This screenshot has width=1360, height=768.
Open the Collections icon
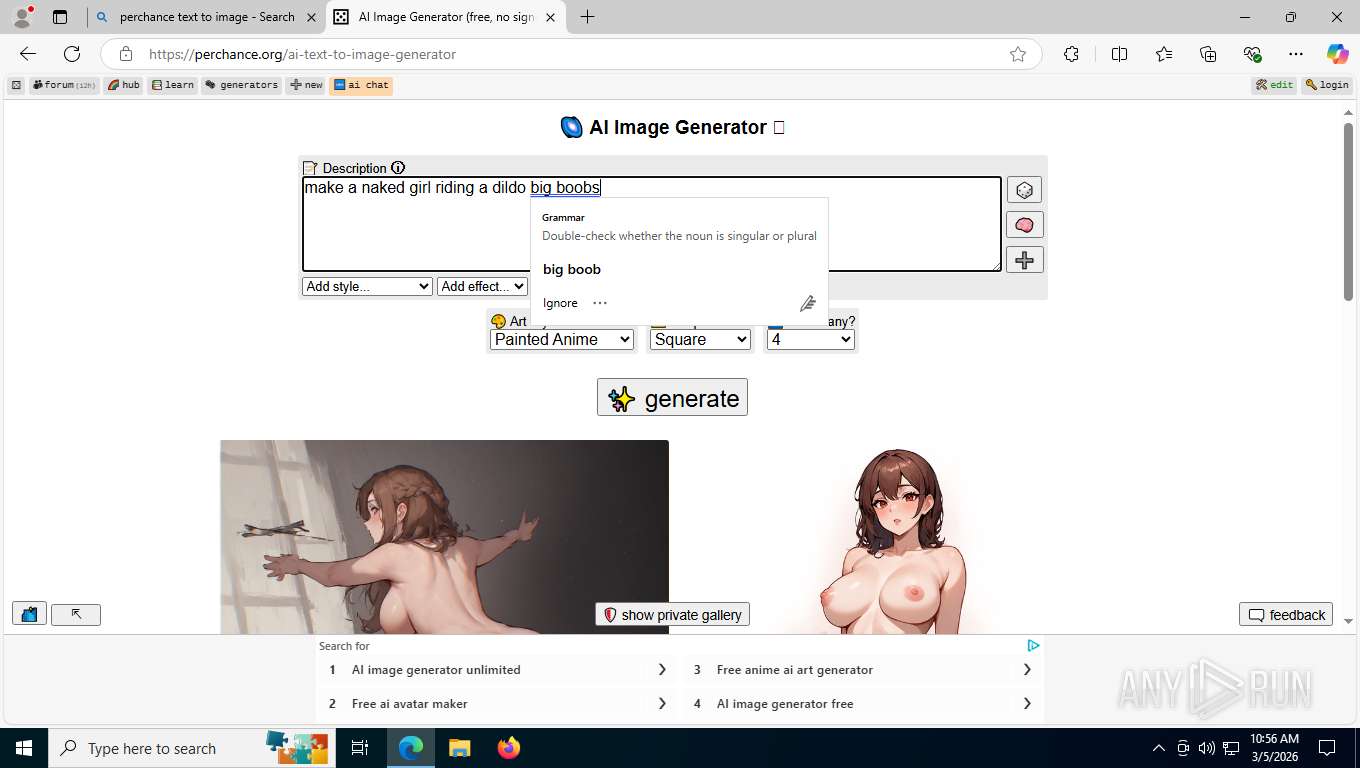coord(1208,54)
